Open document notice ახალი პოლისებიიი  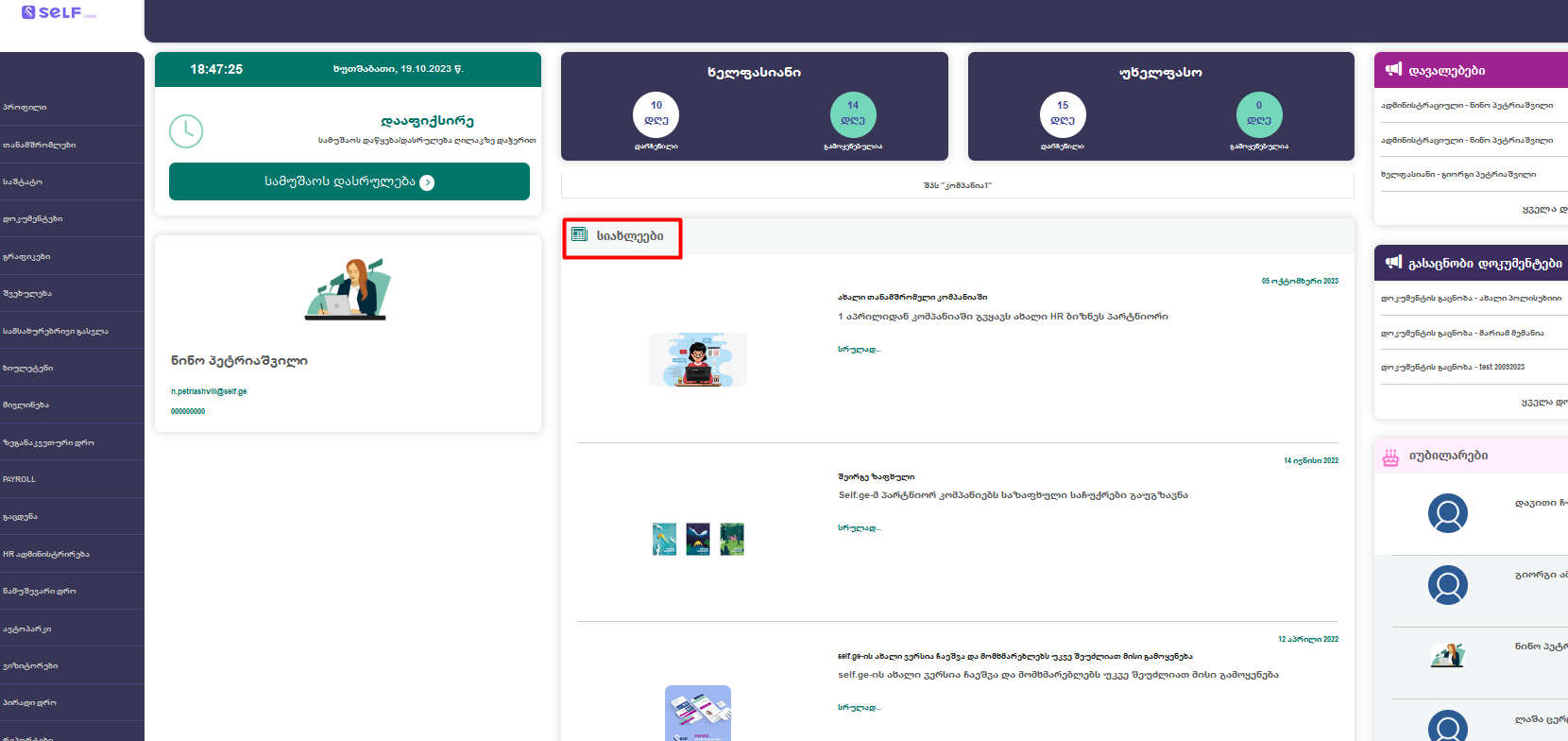[1471, 298]
